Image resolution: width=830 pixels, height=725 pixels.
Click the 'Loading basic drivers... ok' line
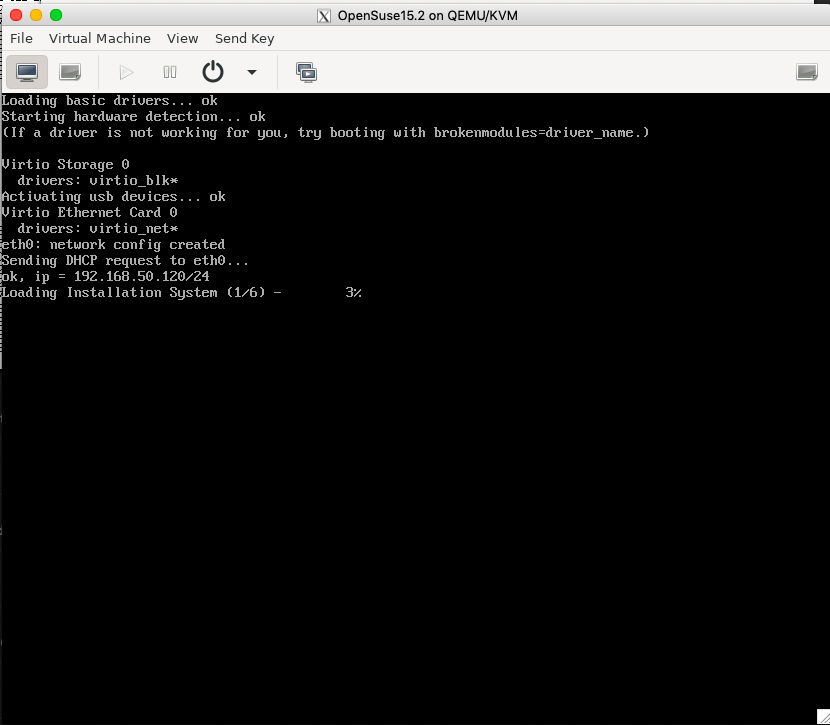click(x=110, y=101)
